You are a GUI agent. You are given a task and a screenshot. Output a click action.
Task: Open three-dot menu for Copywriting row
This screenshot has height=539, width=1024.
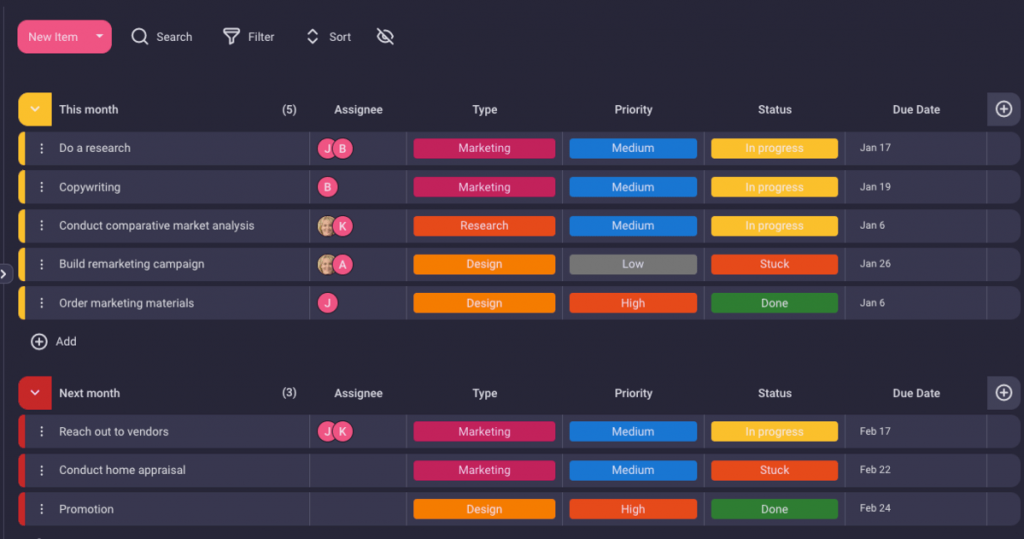[x=42, y=187]
